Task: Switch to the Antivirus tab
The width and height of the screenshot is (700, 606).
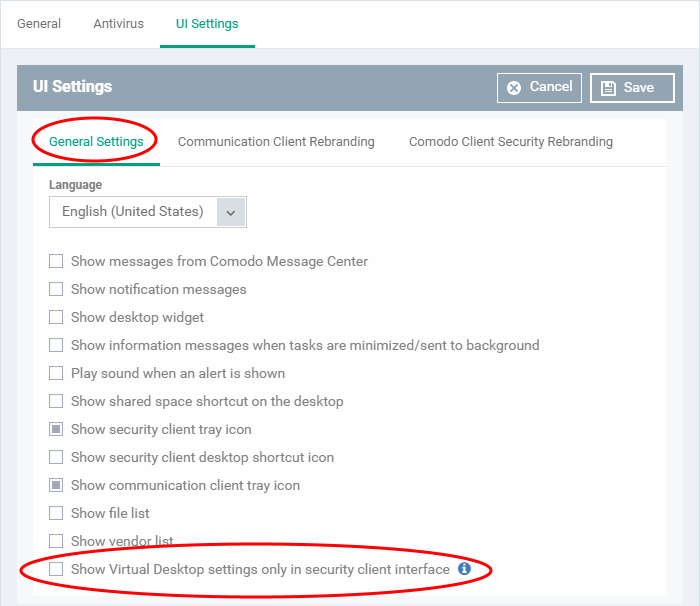Action: pyautogui.click(x=118, y=24)
